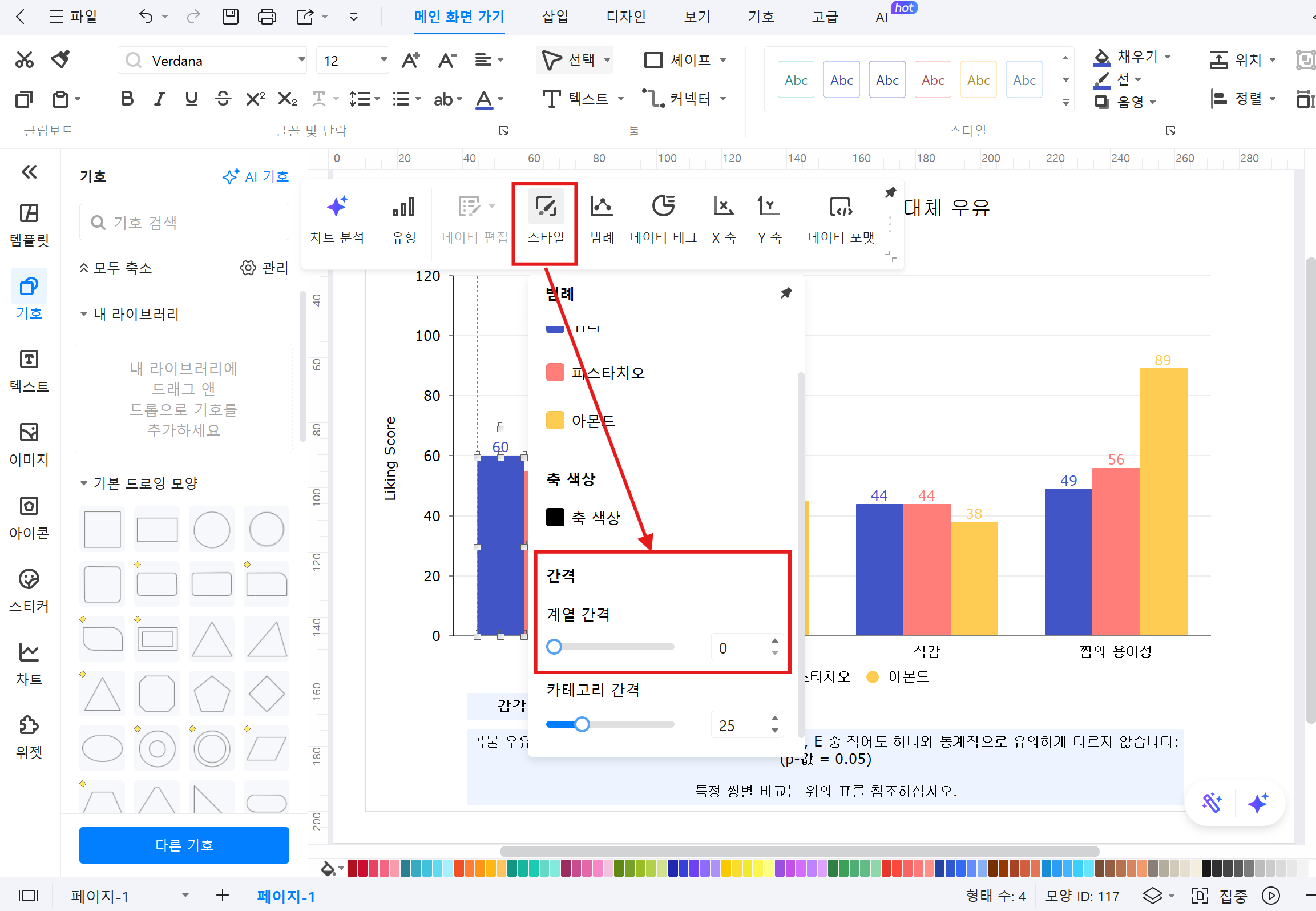Open the 파일 menu
1316x911 pixels.
73,17
